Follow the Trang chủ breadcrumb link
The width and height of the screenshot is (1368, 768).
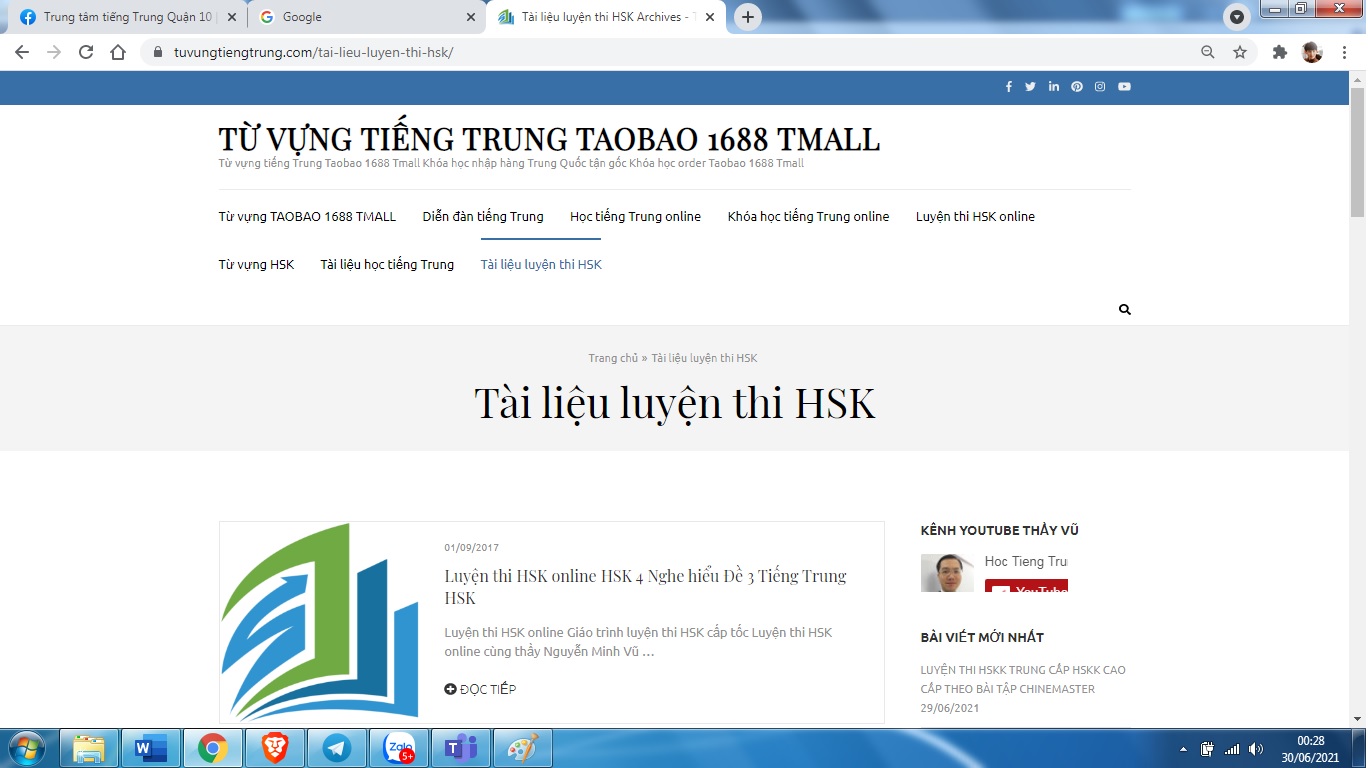pos(613,358)
